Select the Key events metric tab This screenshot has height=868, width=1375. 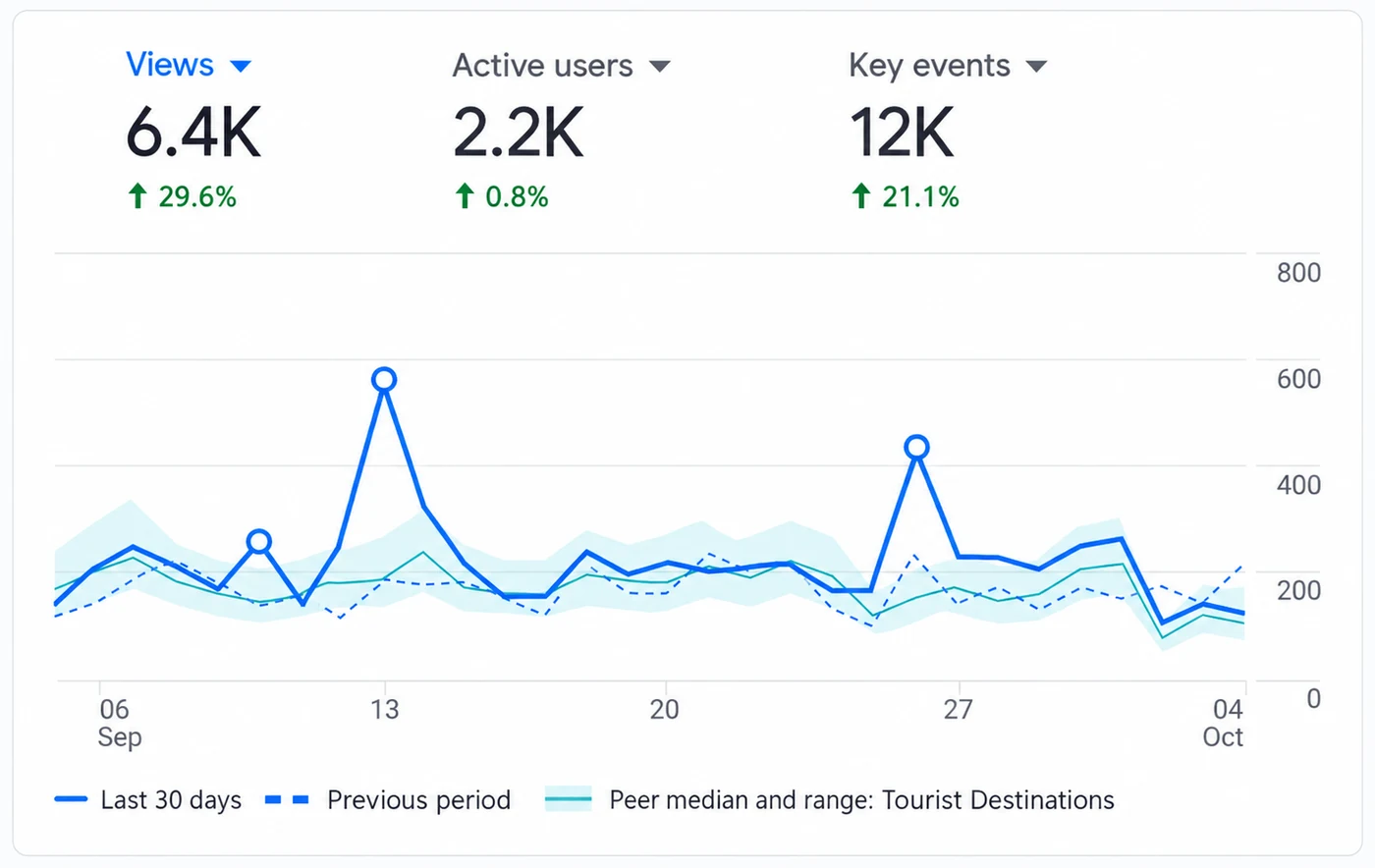(x=929, y=66)
